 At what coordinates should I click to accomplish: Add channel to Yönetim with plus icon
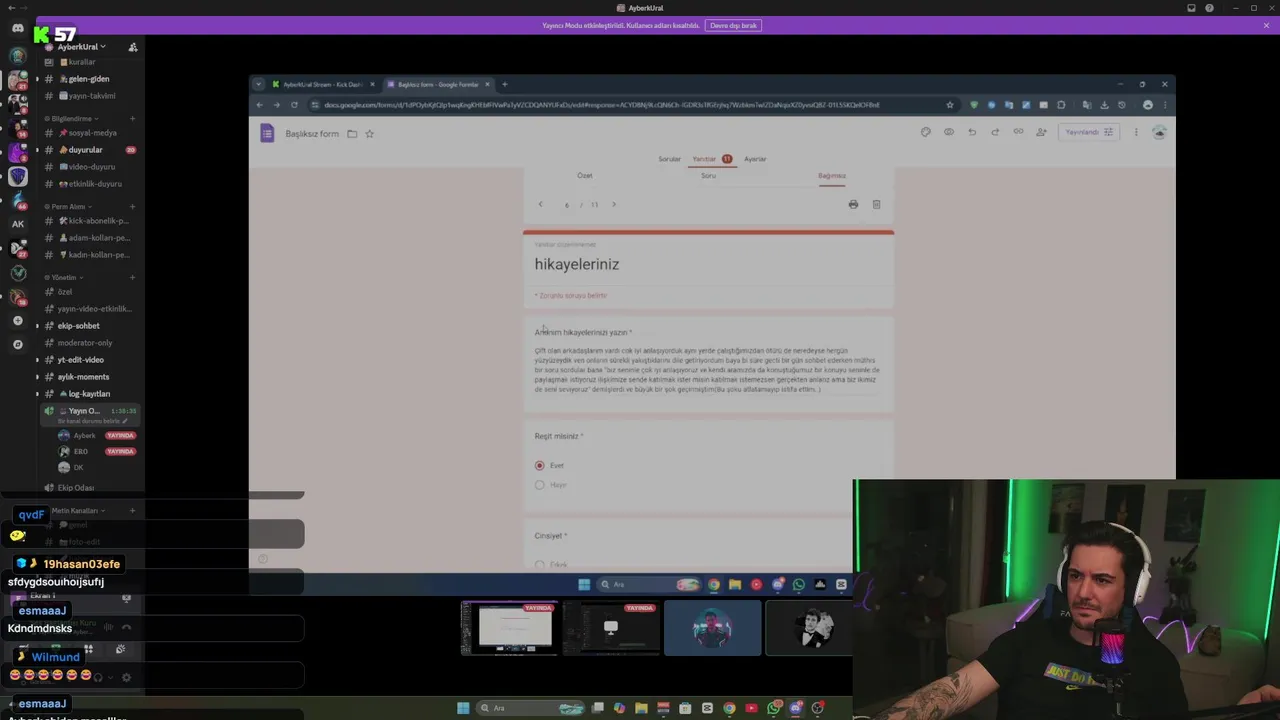click(x=132, y=277)
